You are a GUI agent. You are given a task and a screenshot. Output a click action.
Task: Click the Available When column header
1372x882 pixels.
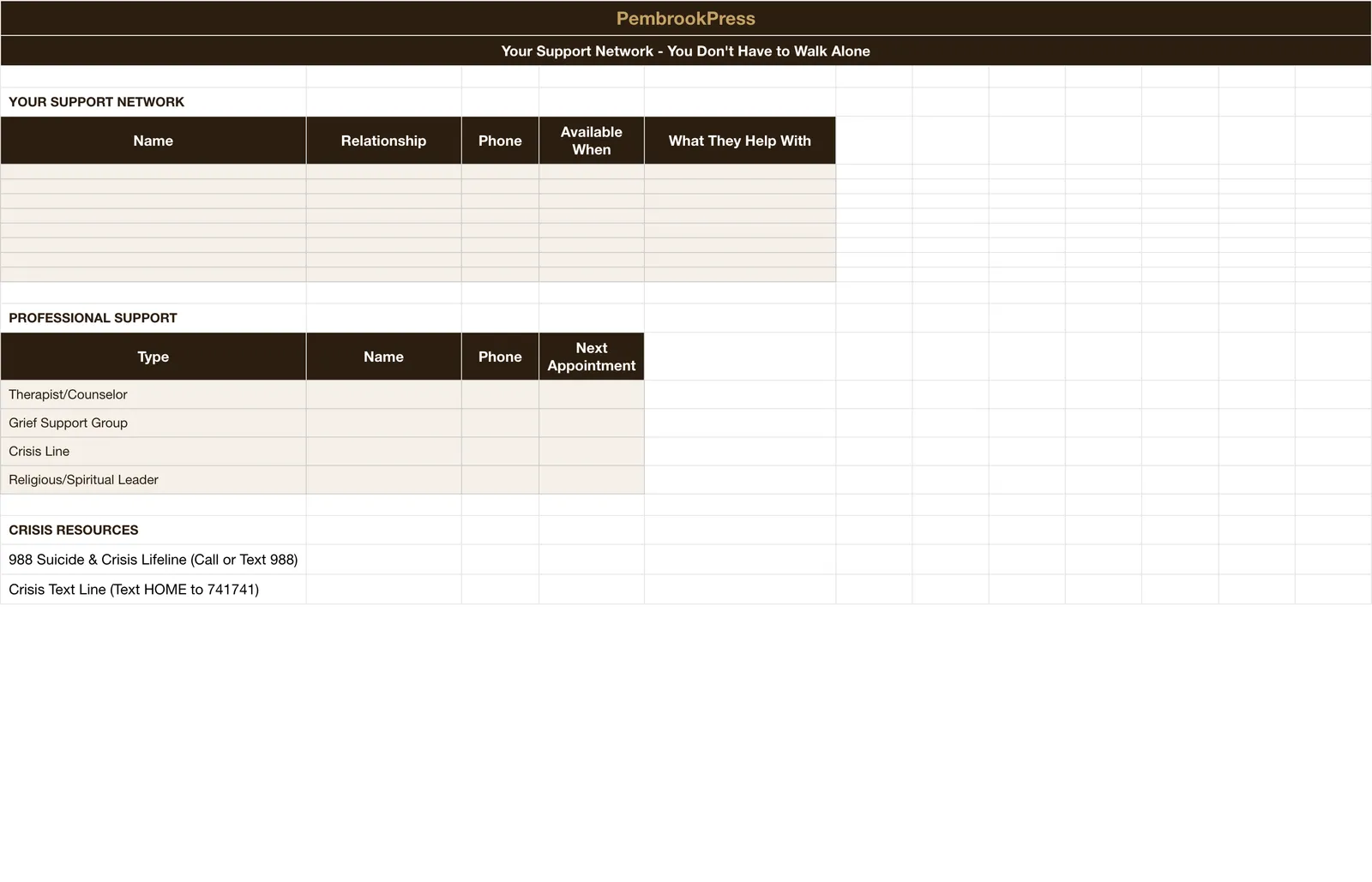point(592,141)
